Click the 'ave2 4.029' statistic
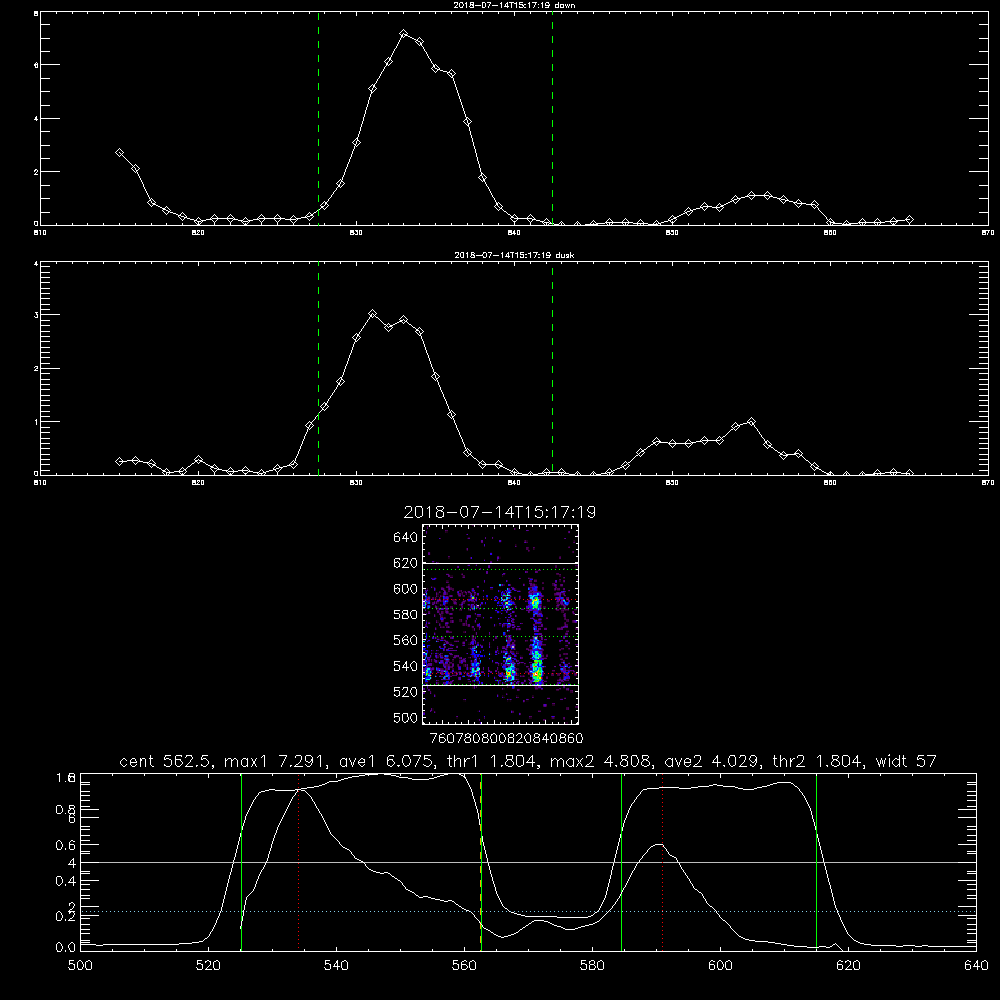The height and width of the screenshot is (1000, 1000). (714, 761)
